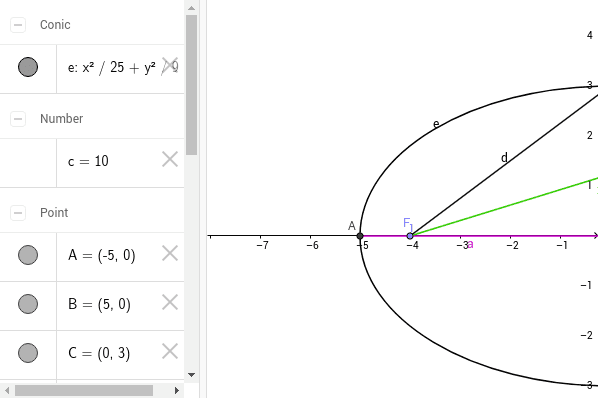Select the A = (-5, 0) entry
Image resolution: width=600 pixels, height=400 pixels.
click(x=121, y=257)
